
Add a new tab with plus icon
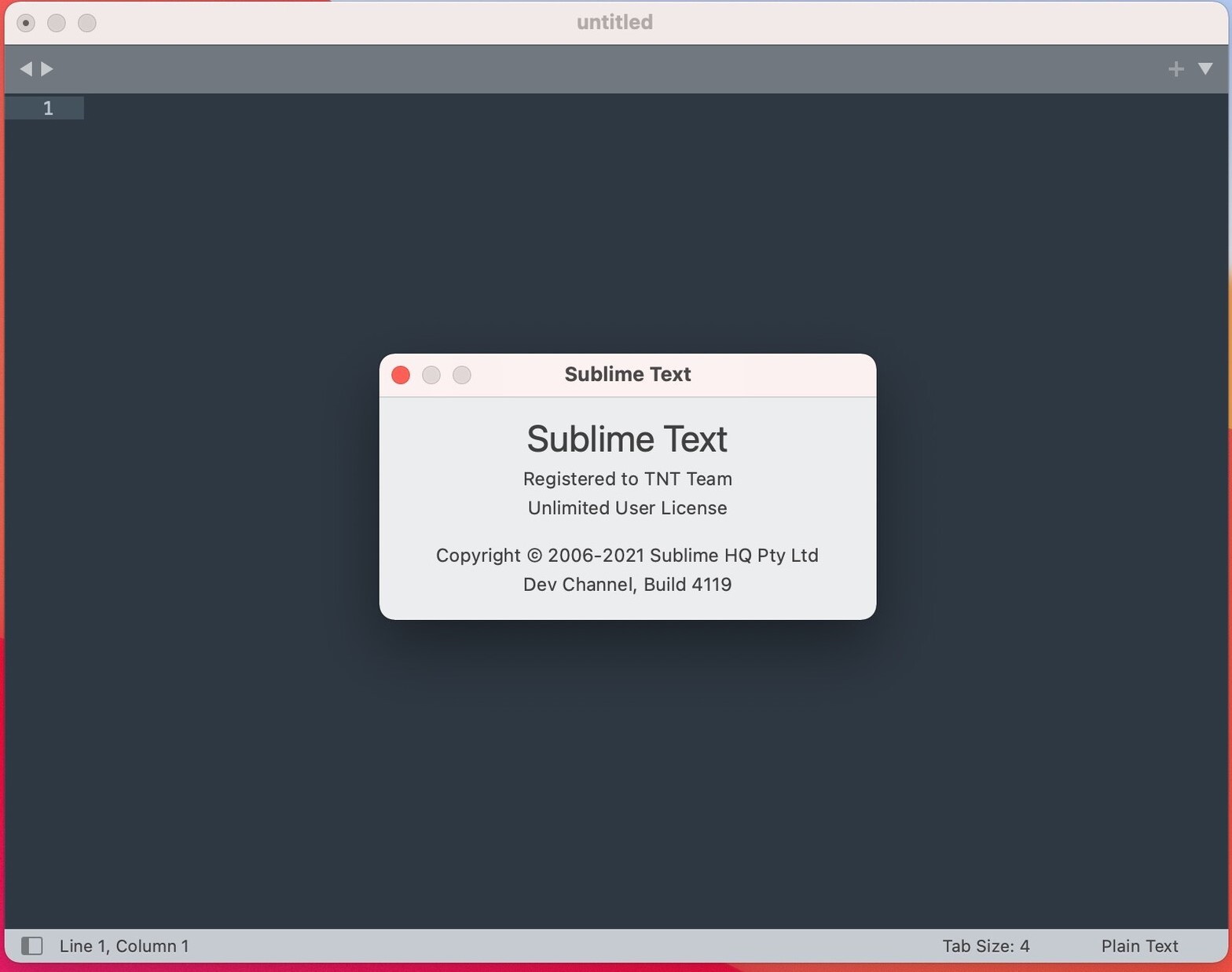(1175, 69)
